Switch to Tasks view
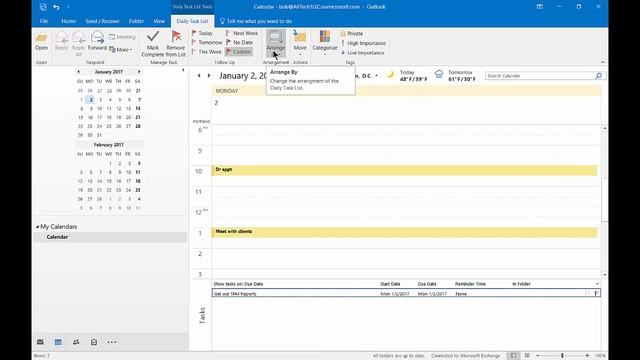This screenshot has width=640, height=360. (94, 342)
